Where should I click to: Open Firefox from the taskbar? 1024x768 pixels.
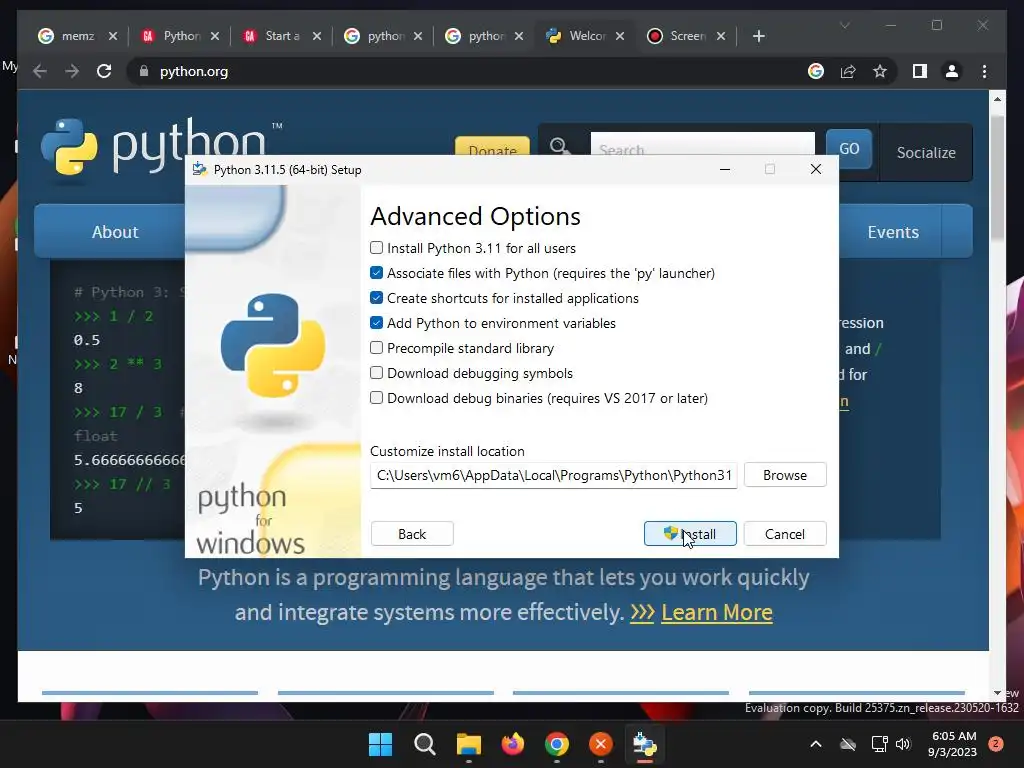513,744
